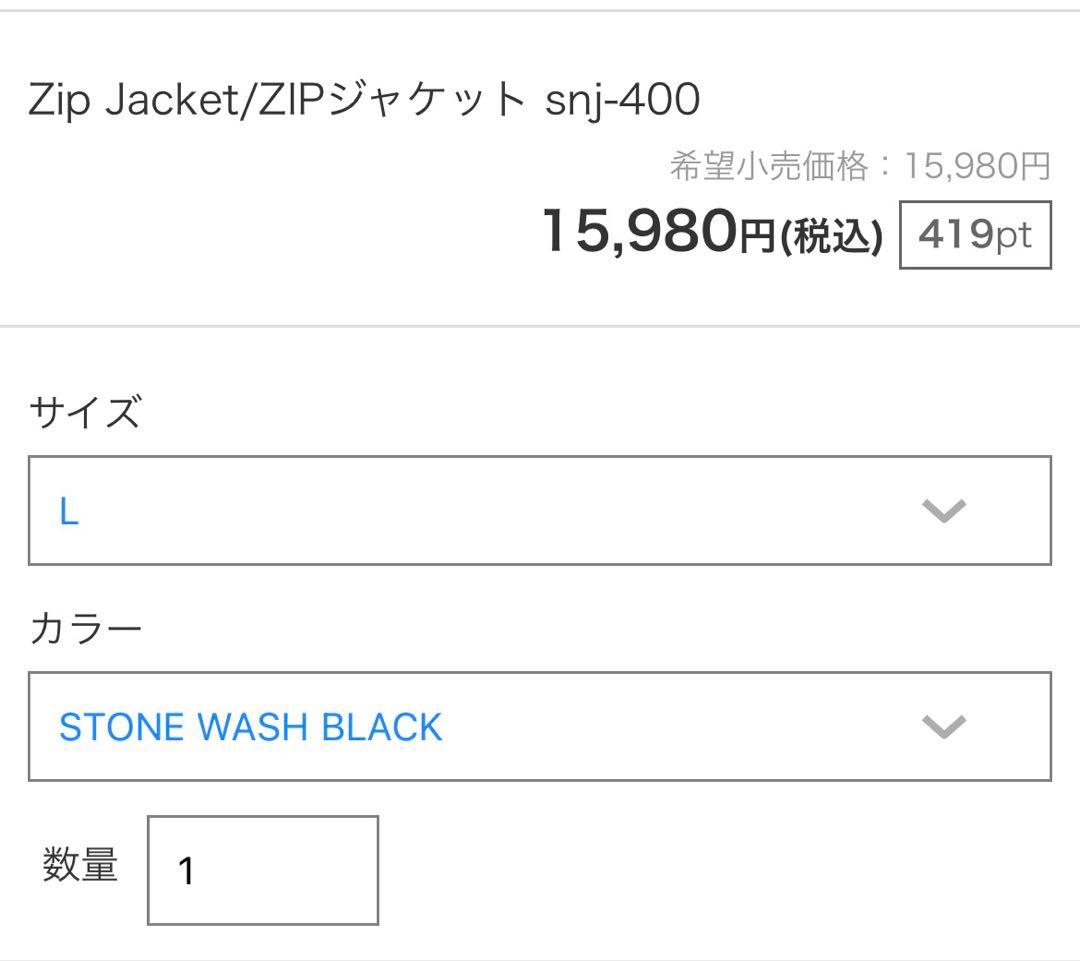Click inside the color selection field
This screenshot has width=1080, height=961.
point(600,726)
